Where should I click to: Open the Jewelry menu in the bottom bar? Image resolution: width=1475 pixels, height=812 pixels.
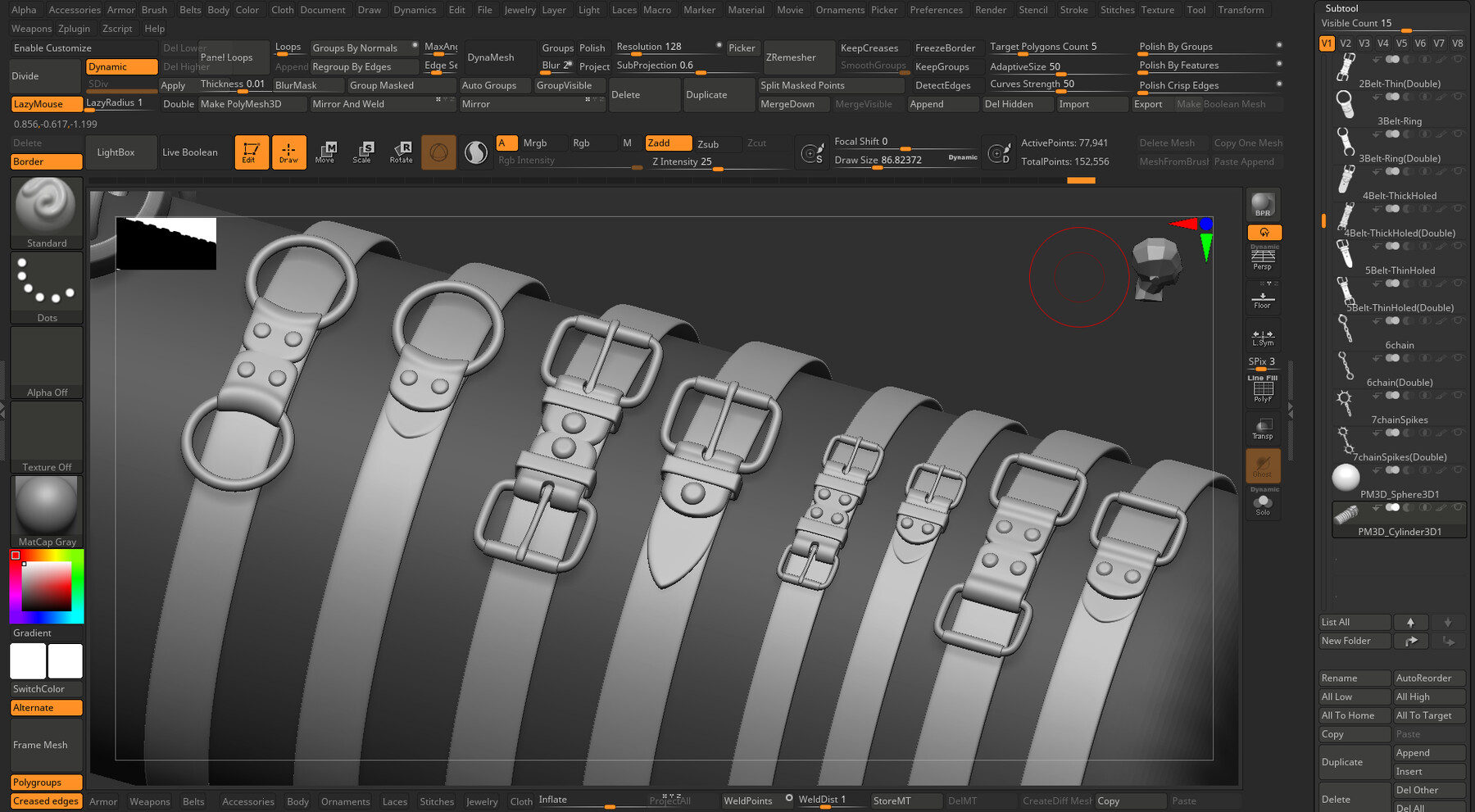482,801
